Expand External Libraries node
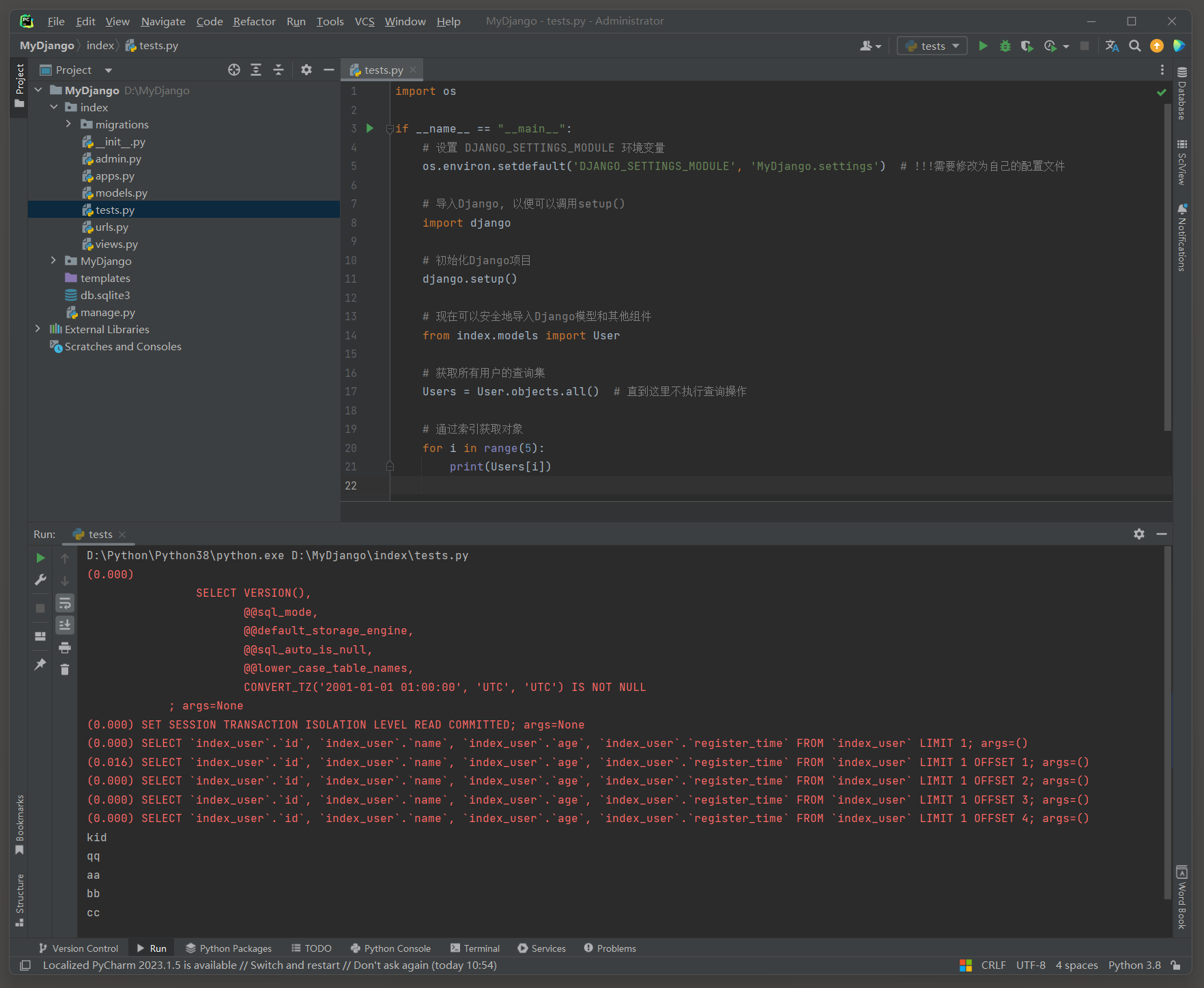Screen dimensions: 1204x988 (38, 329)
